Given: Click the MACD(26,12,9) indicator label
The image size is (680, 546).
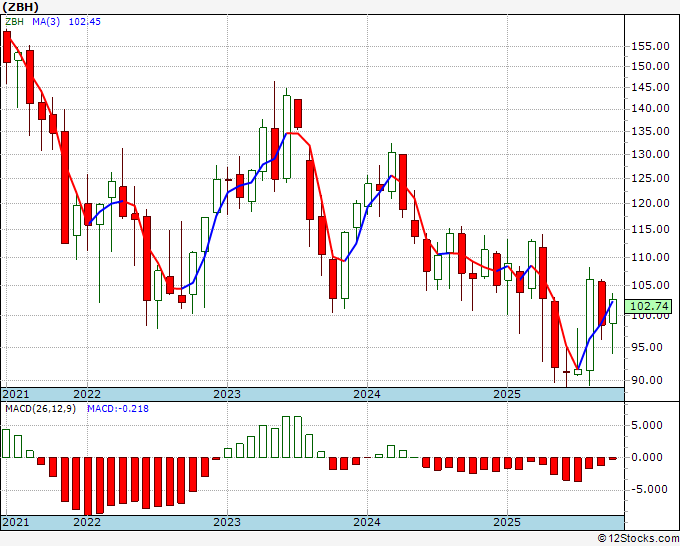Looking at the screenshot, I should (x=40, y=409).
